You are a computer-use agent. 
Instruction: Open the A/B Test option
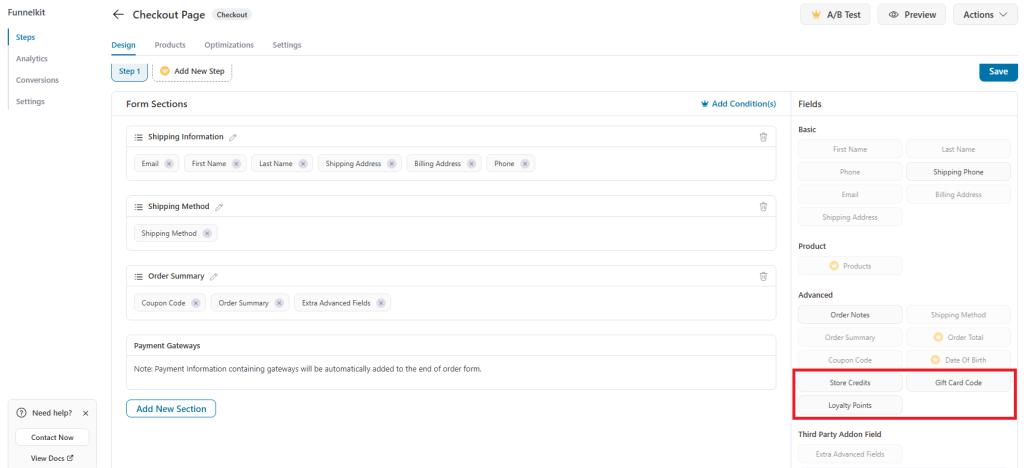click(835, 14)
